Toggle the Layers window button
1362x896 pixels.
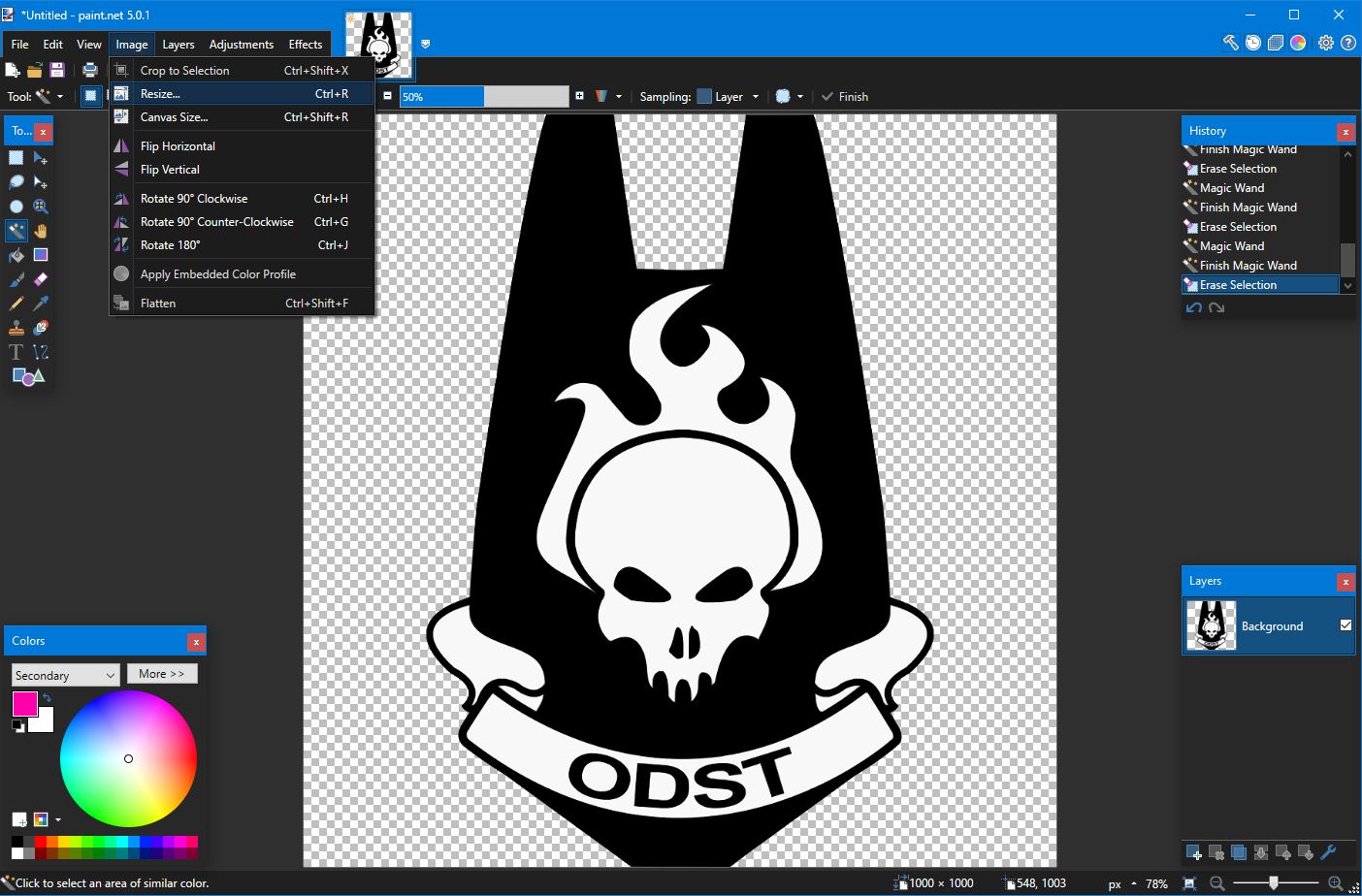pos(1276,43)
